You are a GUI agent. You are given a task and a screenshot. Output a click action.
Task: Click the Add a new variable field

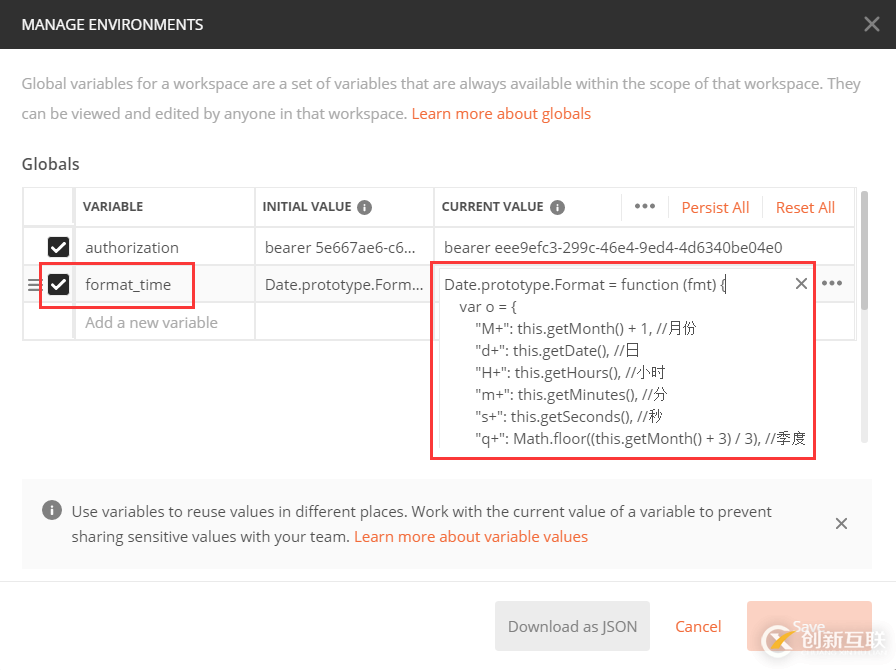point(151,322)
